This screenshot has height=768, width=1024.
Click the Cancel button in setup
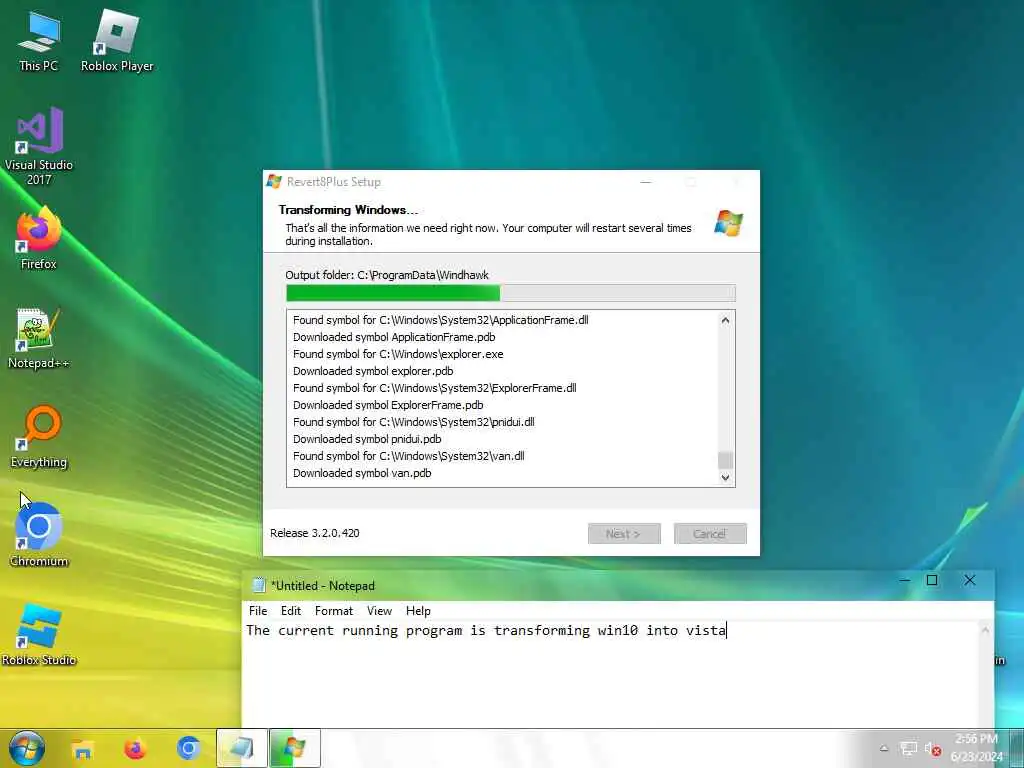click(710, 534)
